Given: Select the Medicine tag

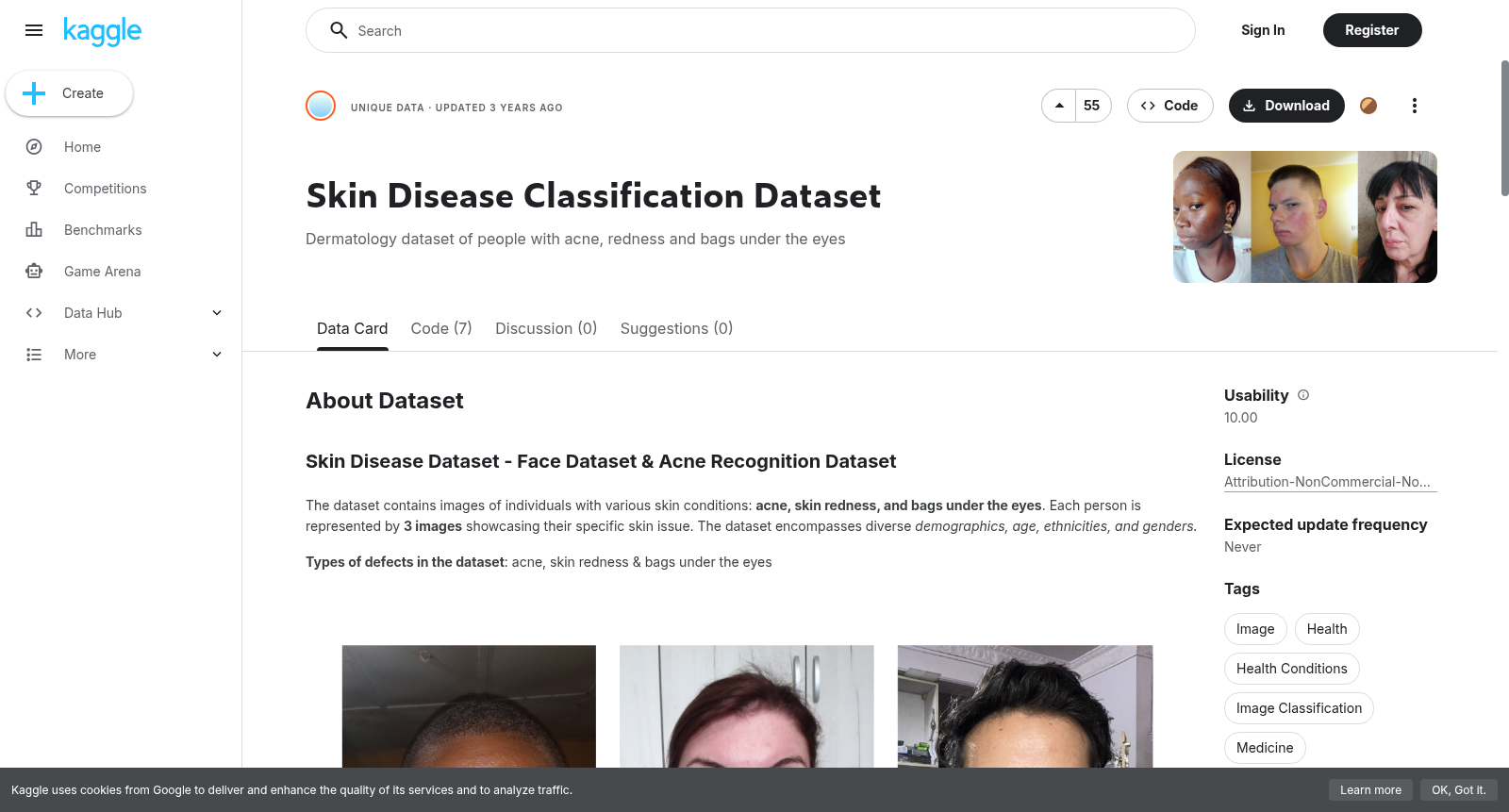Looking at the screenshot, I should [x=1265, y=748].
